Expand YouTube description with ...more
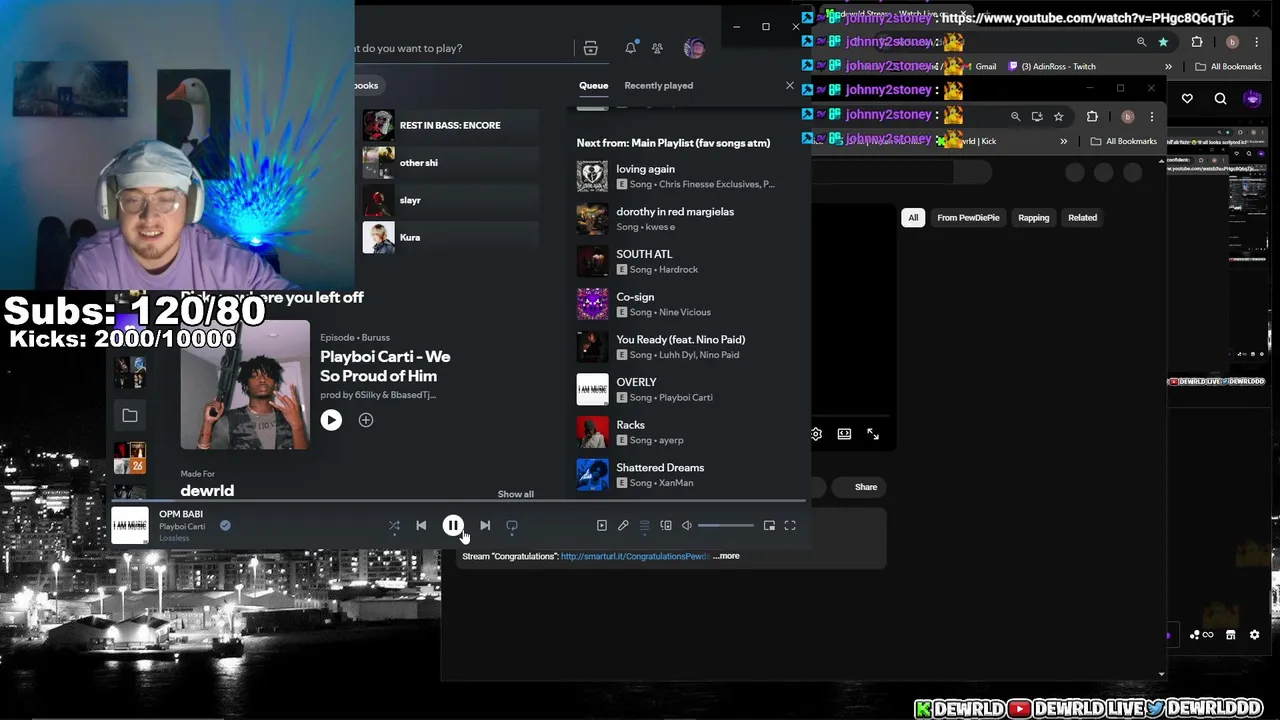This screenshot has height=720, width=1280. coord(727,556)
